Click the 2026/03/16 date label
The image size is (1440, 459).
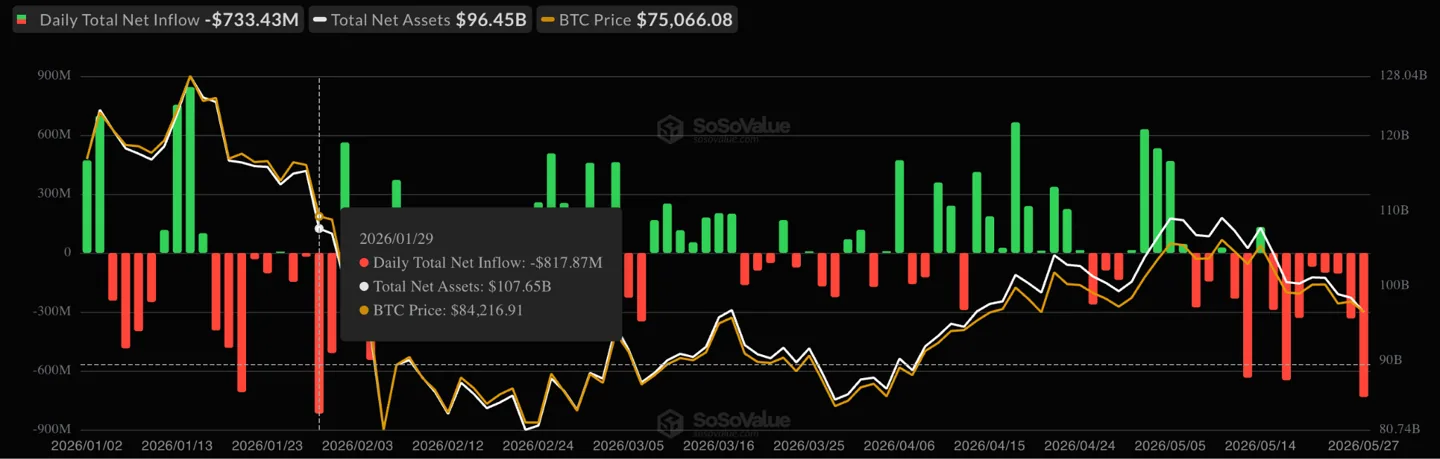719,445
